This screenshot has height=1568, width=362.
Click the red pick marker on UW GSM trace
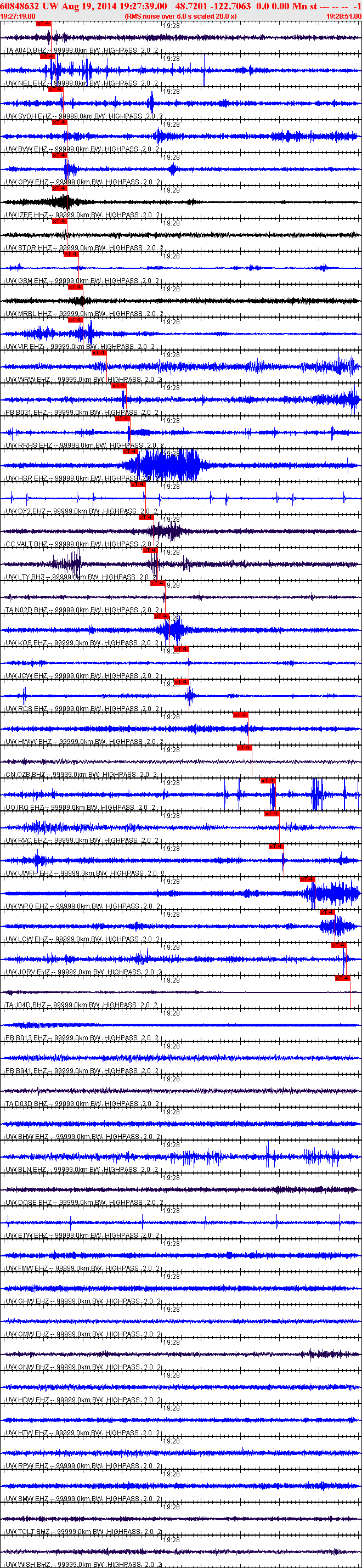pos(71,254)
